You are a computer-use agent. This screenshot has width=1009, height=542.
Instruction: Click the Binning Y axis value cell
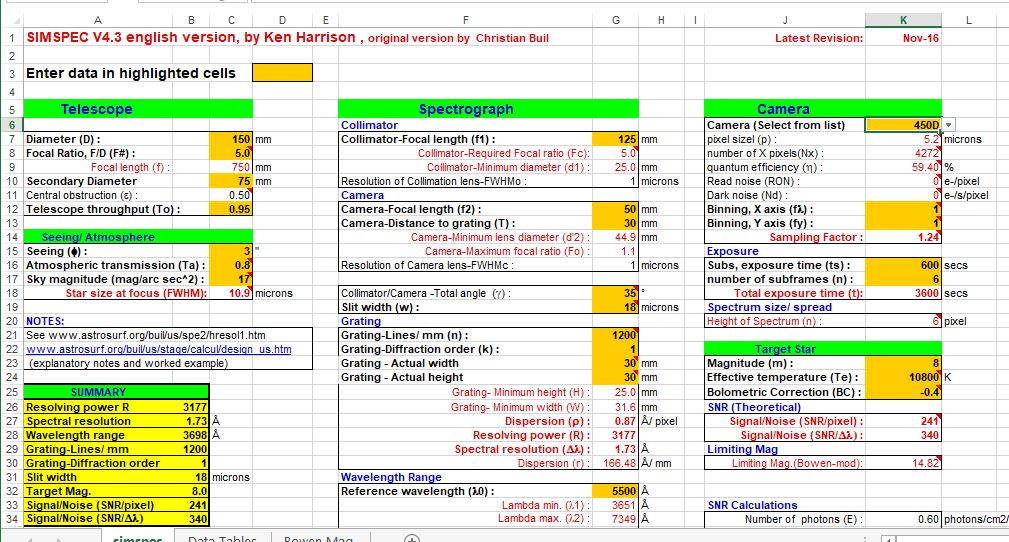tap(903, 223)
